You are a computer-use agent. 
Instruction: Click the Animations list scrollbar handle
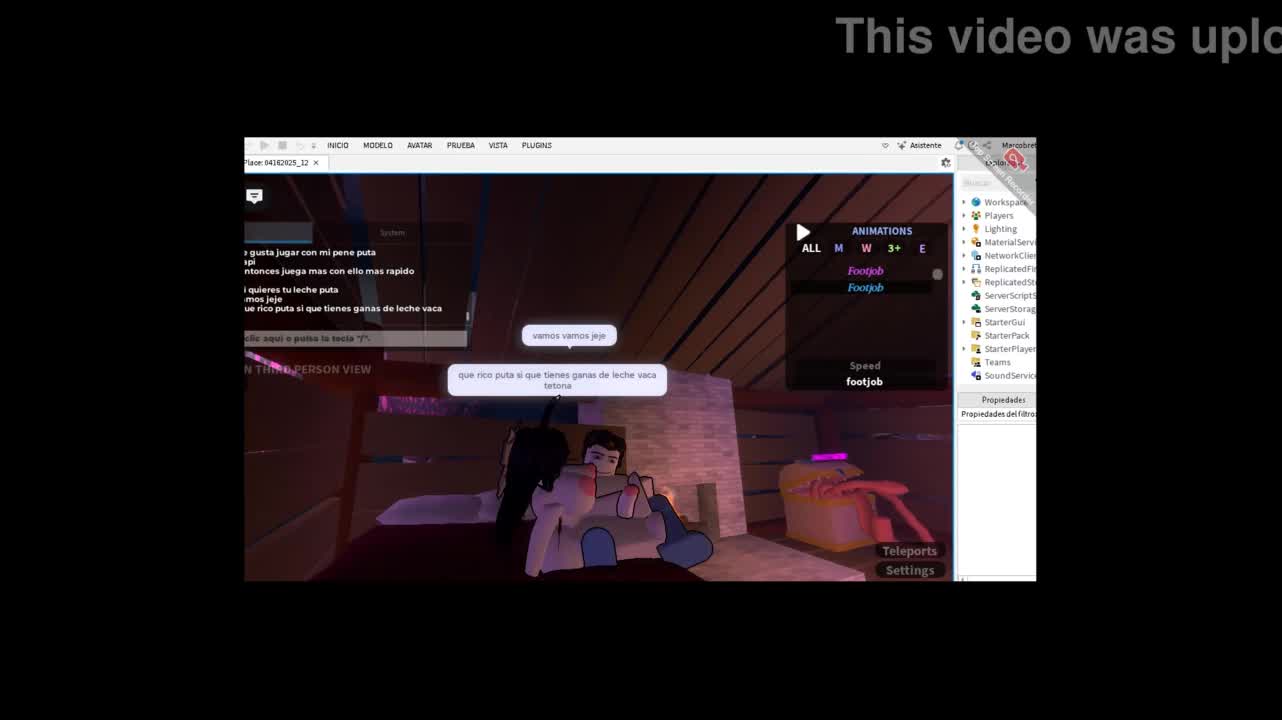[937, 274]
